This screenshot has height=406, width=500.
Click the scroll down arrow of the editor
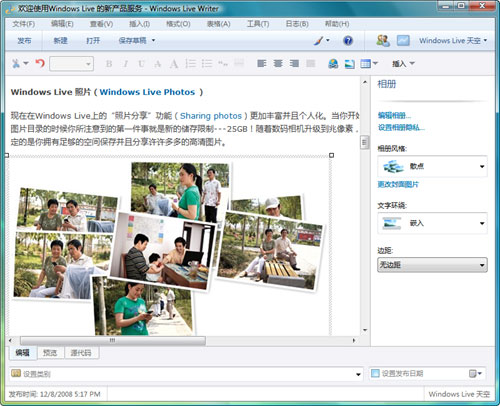coord(365,330)
